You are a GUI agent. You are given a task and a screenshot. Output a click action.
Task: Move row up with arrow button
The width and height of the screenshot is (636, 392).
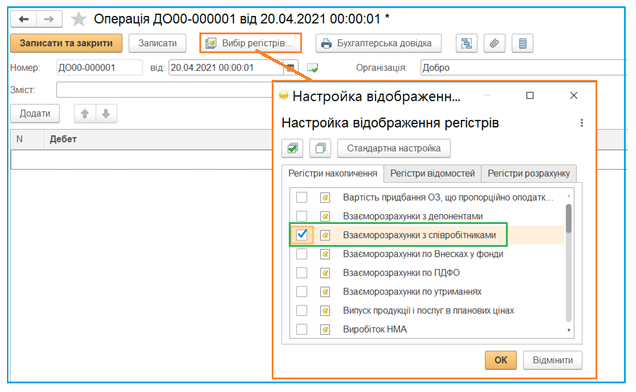(85, 114)
